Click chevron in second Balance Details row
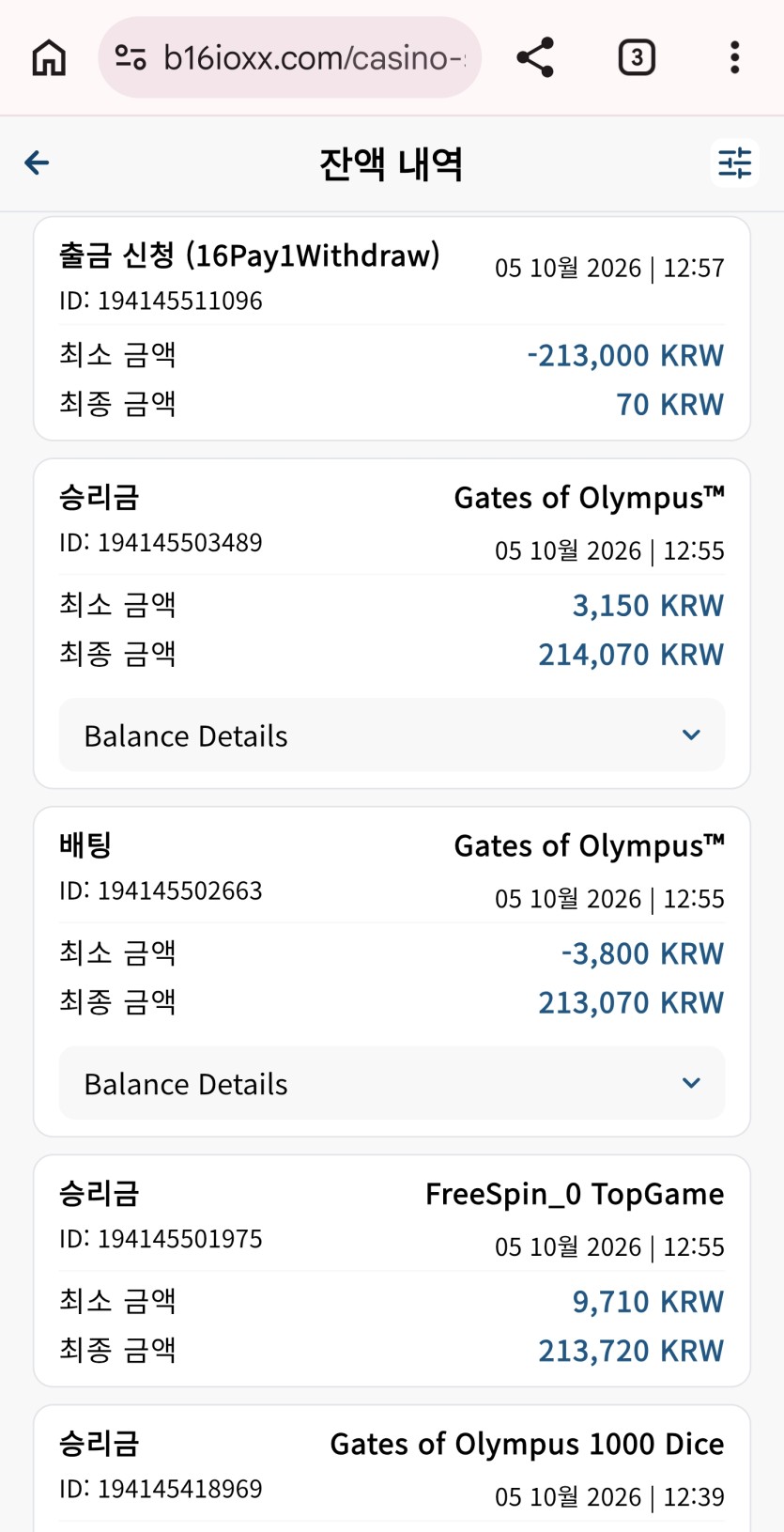This screenshot has height=1532, width=784. tap(691, 1083)
